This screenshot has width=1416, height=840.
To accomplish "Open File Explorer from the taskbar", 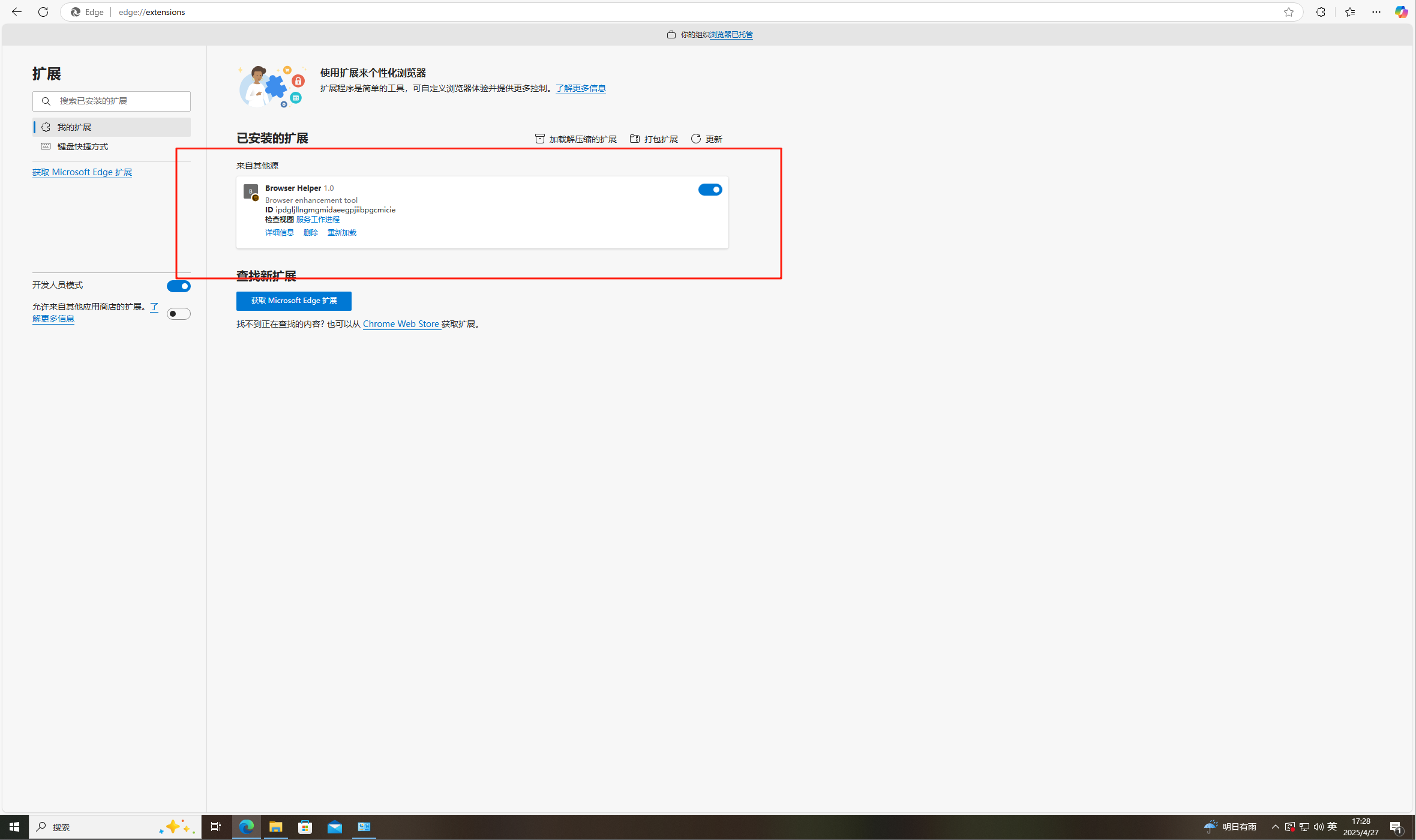I will point(275,827).
